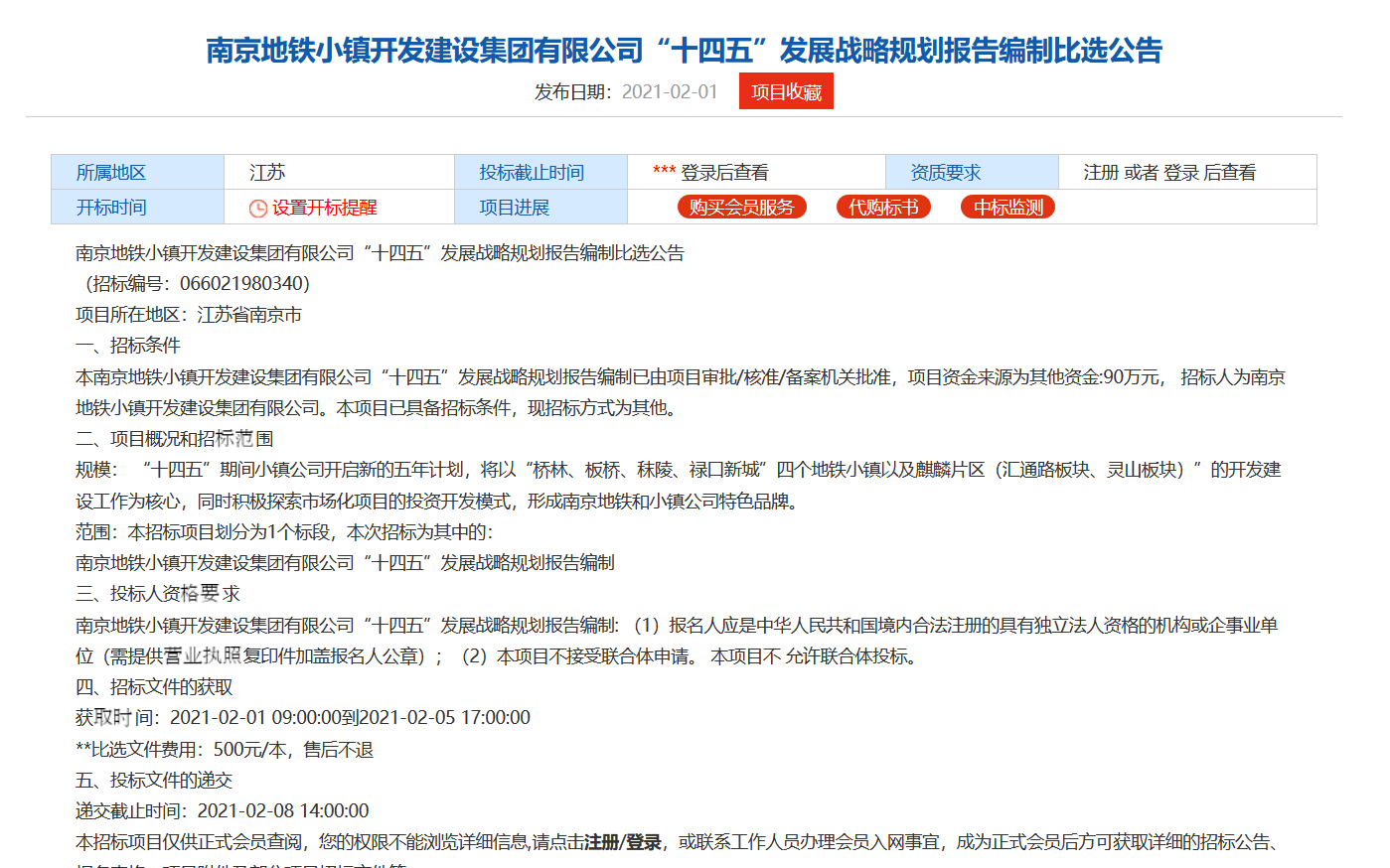The image size is (1390, 868).
Task: Click the bold 注册/登录 link in the member notice
Action: 623,842
